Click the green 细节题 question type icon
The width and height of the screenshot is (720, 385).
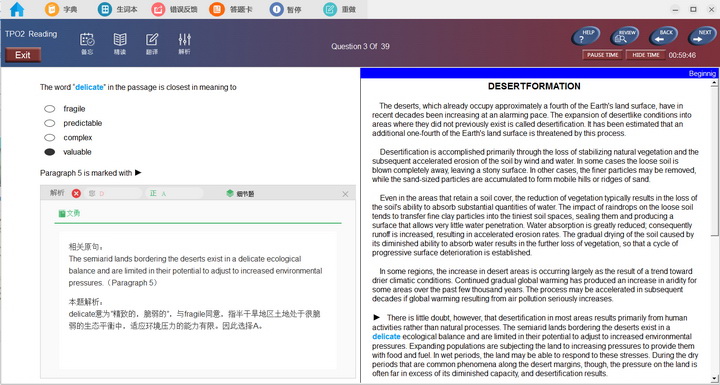pos(230,193)
